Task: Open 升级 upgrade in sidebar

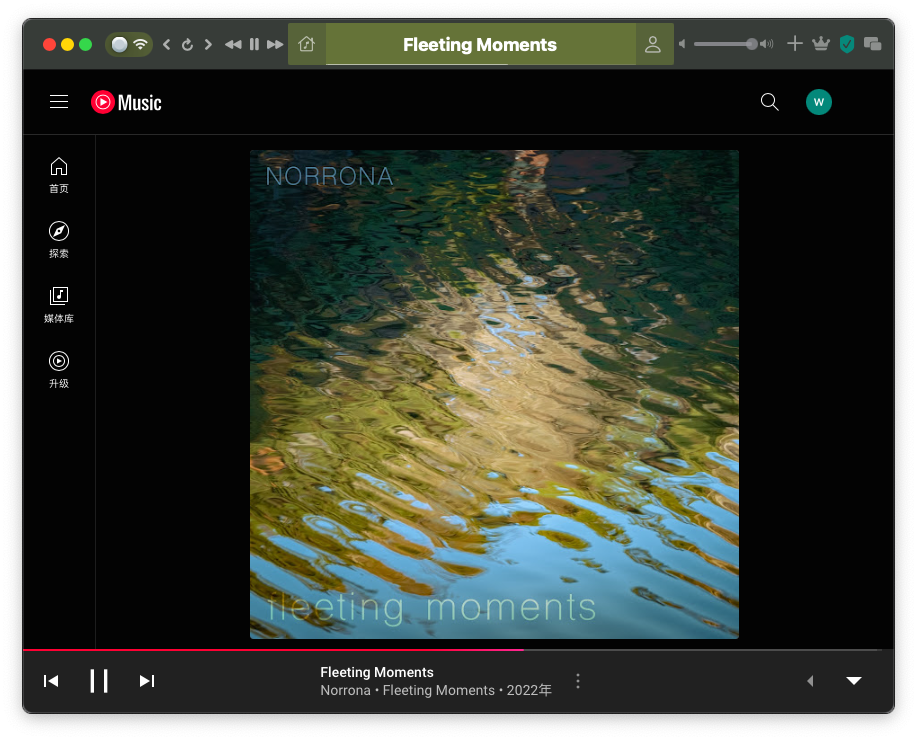Action: point(58,370)
